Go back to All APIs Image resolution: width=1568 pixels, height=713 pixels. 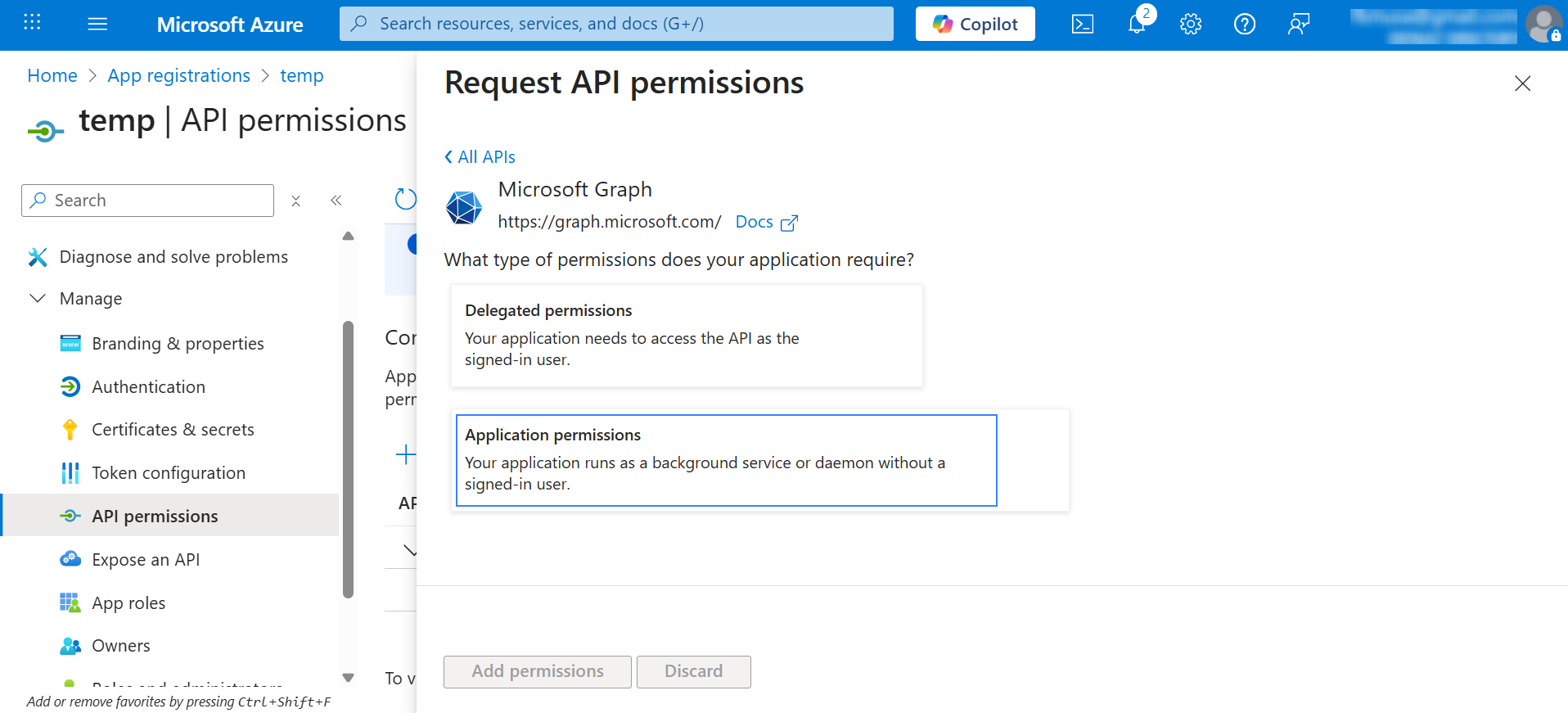tap(480, 157)
